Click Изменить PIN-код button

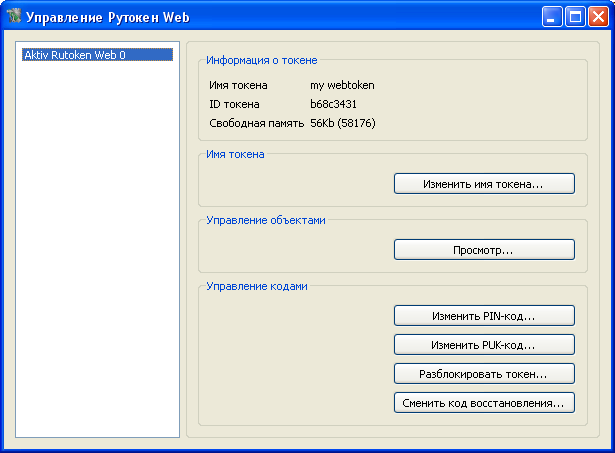[484, 316]
